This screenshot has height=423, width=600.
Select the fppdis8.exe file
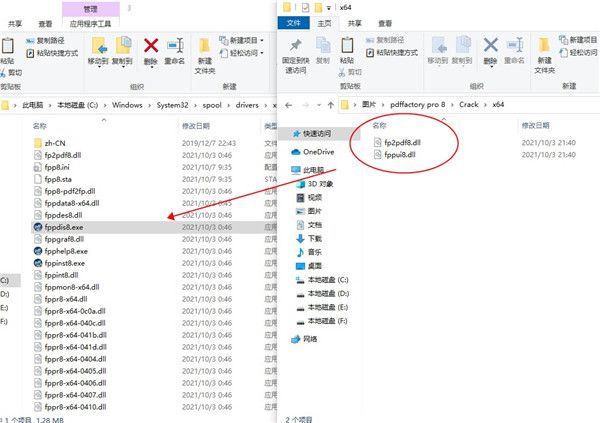66,227
